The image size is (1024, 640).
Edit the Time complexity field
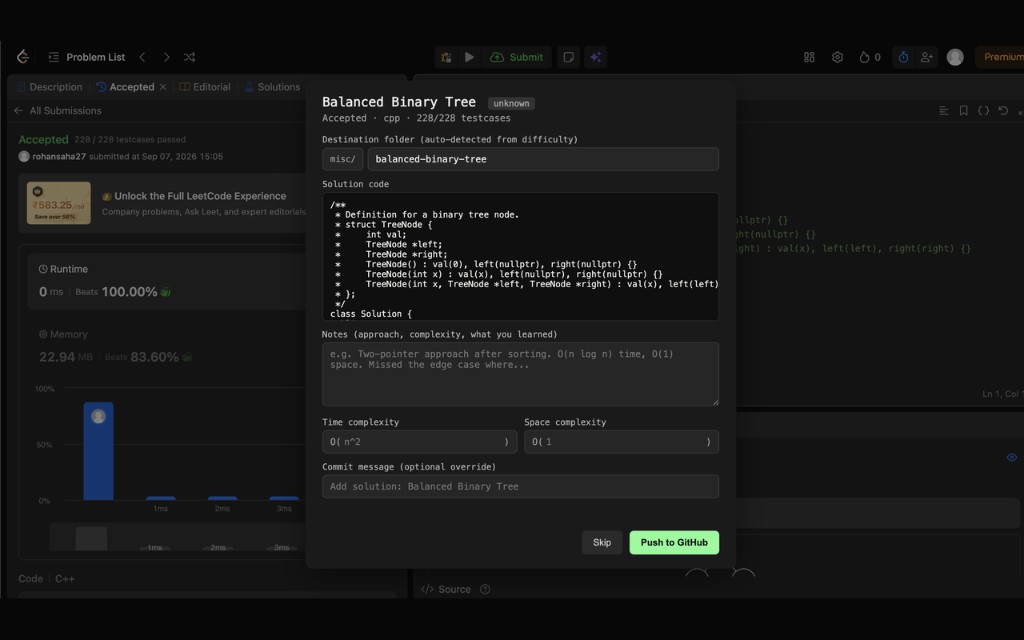[419, 442]
